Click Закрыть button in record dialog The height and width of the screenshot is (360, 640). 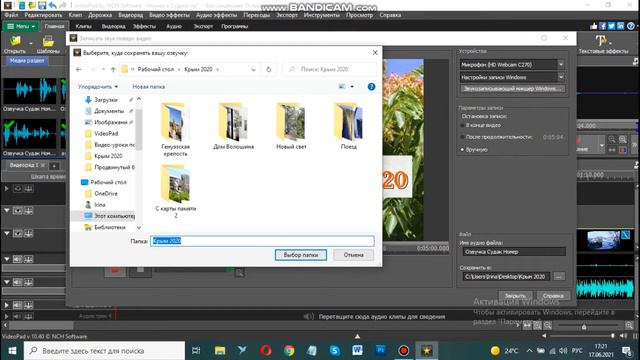(515, 296)
